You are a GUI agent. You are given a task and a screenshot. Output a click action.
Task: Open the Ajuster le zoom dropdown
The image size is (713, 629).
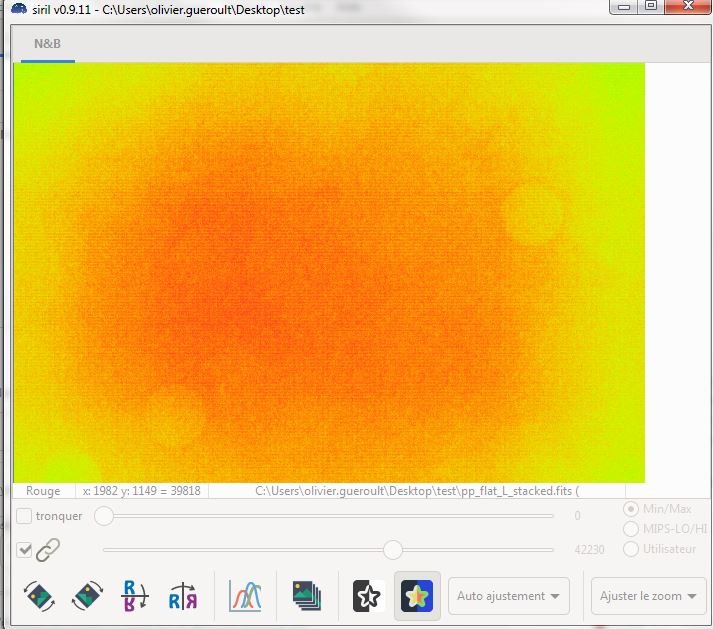pos(648,596)
